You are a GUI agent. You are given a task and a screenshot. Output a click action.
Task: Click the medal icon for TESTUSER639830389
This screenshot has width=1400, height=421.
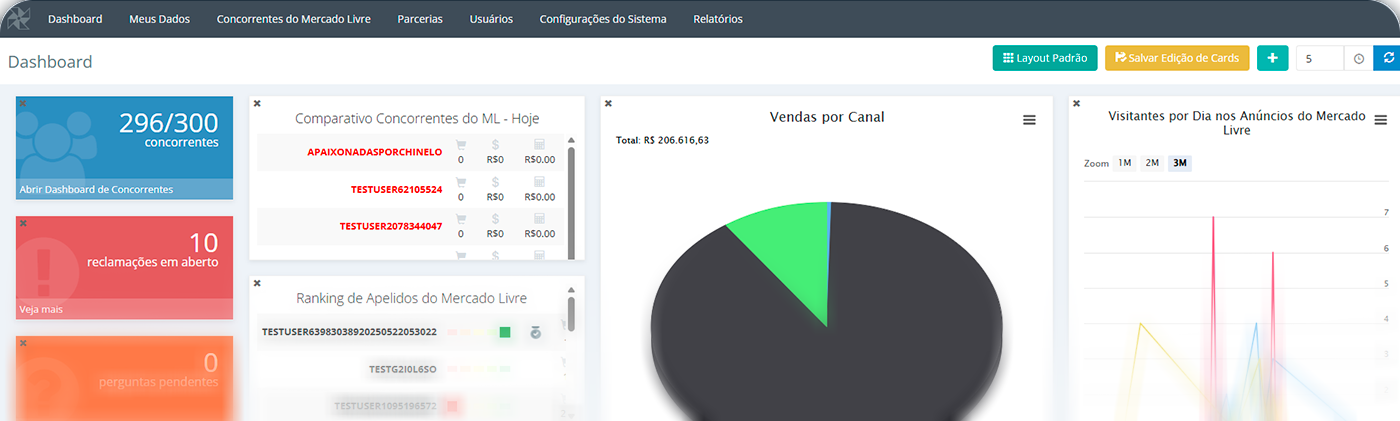(535, 332)
